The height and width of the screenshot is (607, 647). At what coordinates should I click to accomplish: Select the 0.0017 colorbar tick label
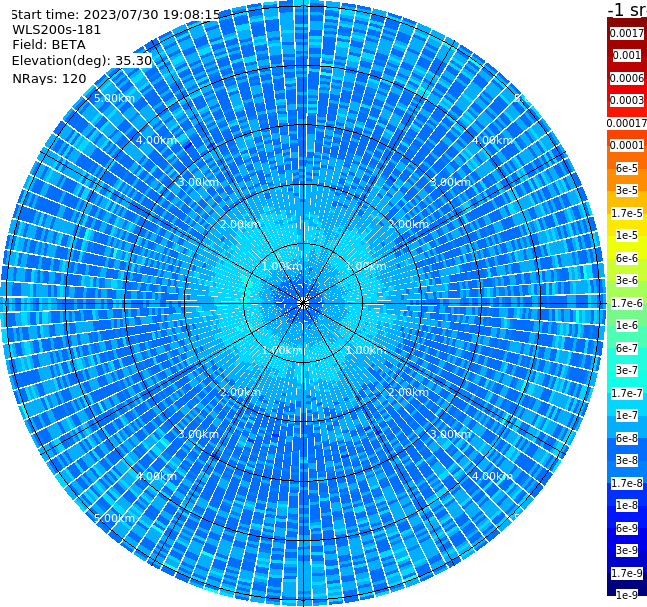pos(627,33)
